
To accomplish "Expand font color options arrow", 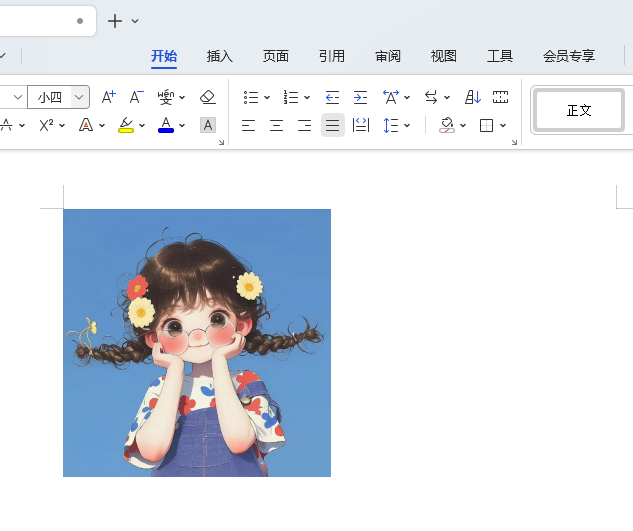I will click(182, 126).
